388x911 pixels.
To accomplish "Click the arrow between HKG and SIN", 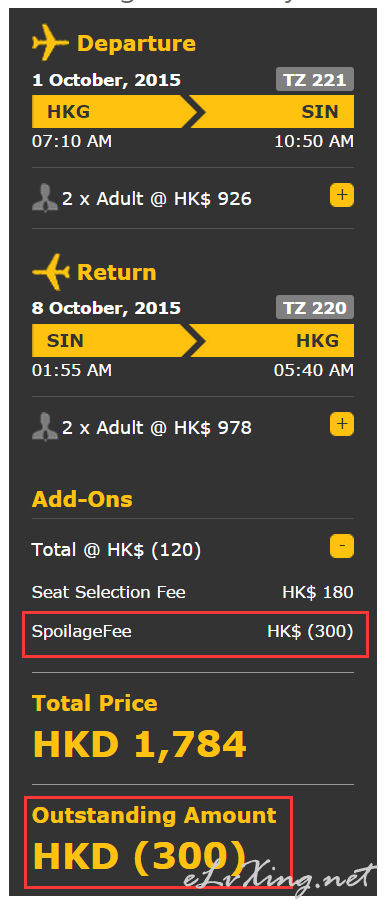I will pyautogui.click(x=193, y=112).
